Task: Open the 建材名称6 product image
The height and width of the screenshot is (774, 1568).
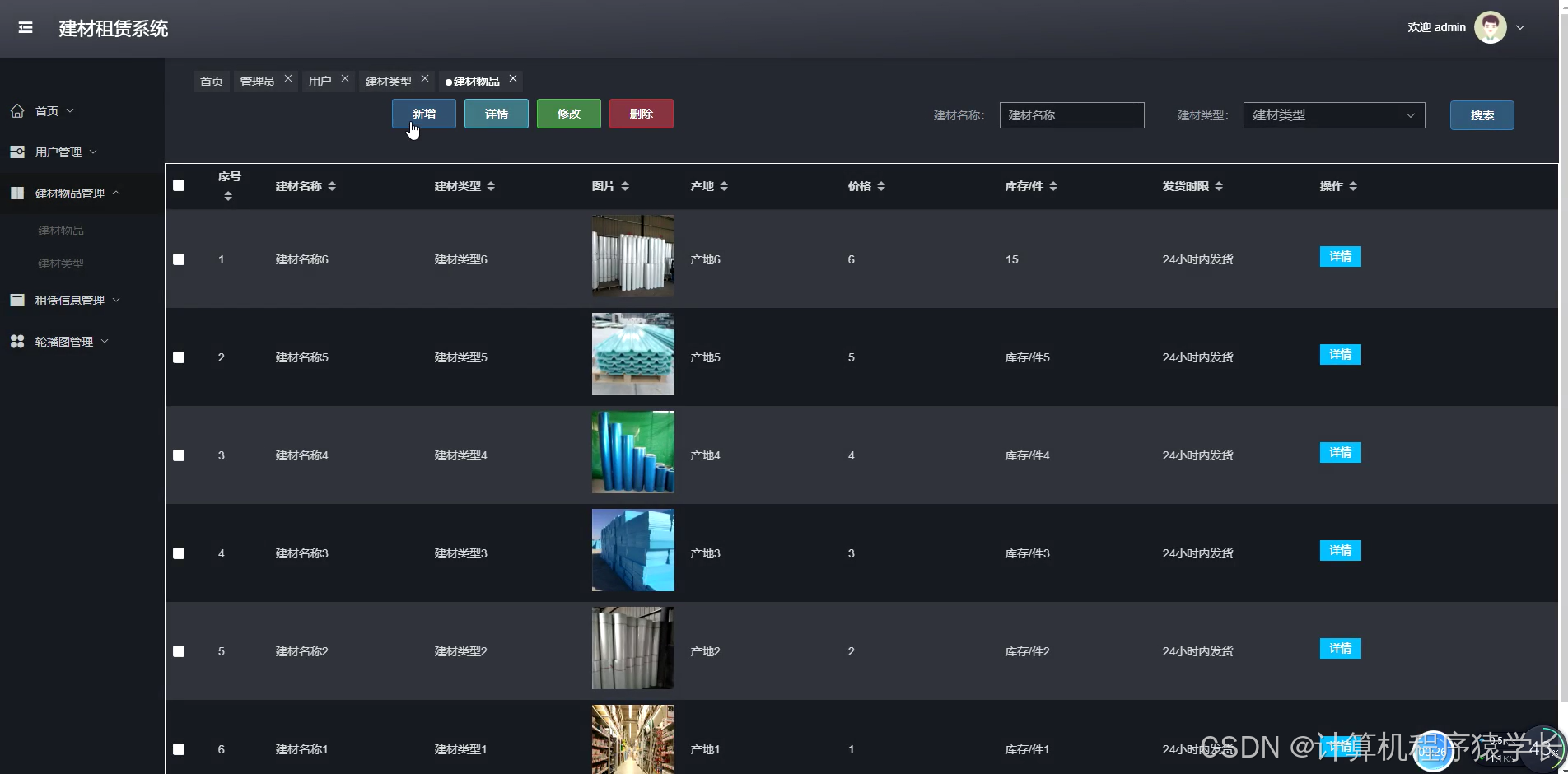Action: [x=633, y=256]
